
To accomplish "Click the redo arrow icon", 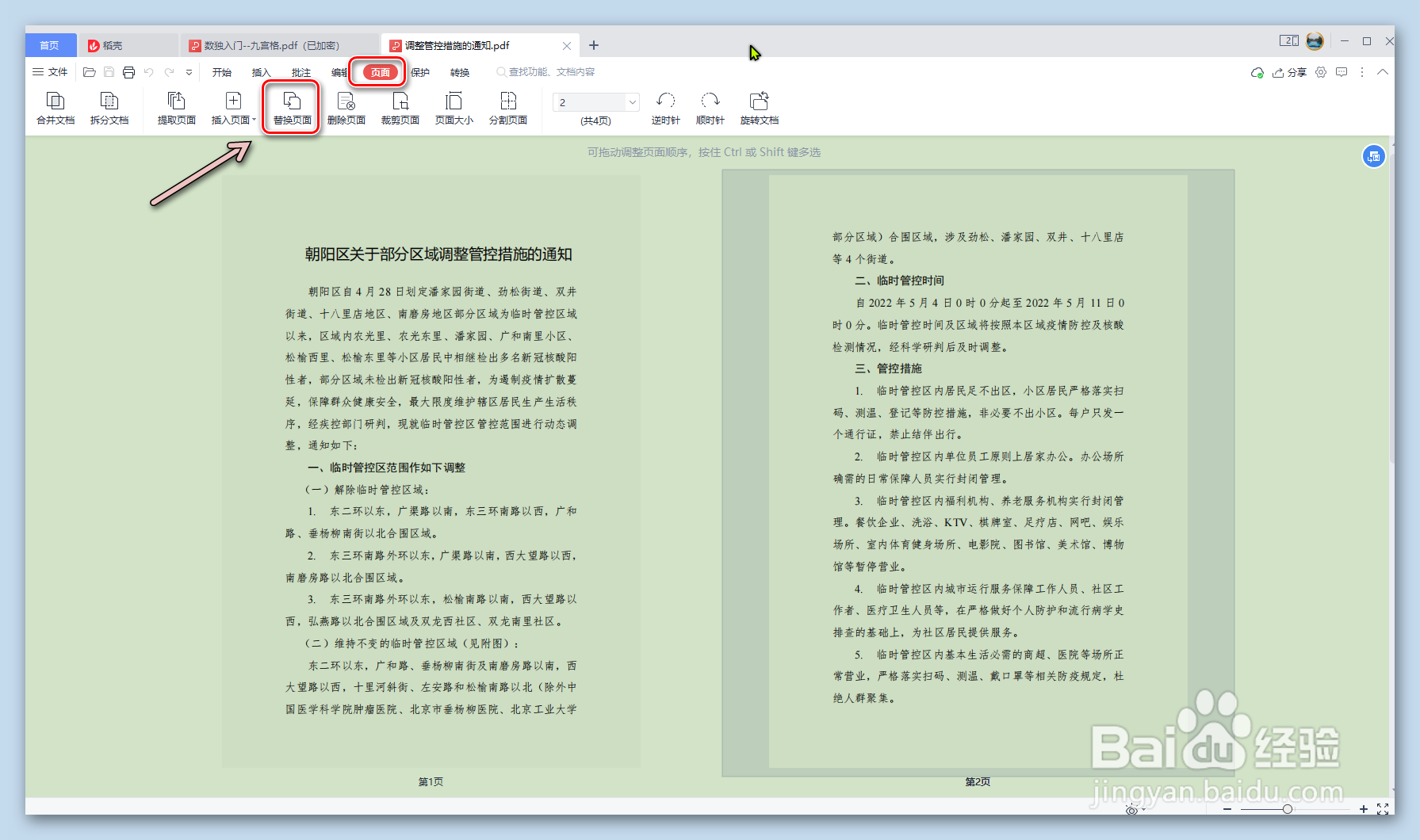I will [x=169, y=72].
